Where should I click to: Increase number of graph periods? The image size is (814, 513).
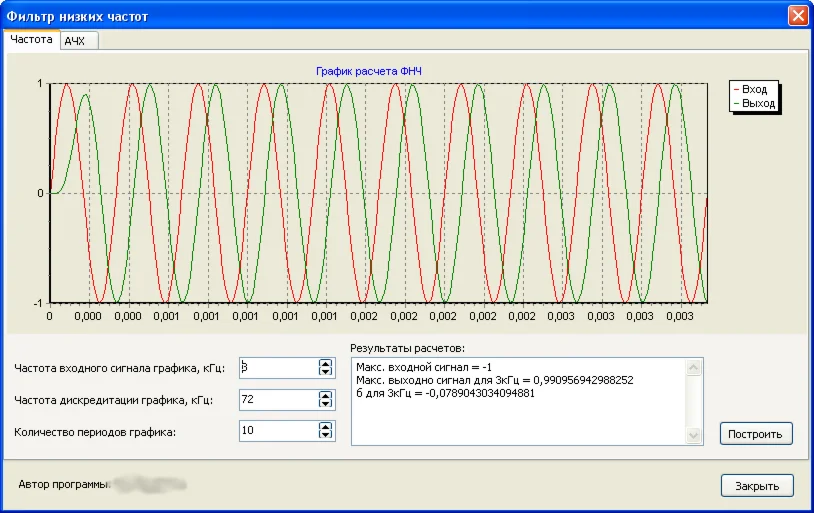coord(324,426)
